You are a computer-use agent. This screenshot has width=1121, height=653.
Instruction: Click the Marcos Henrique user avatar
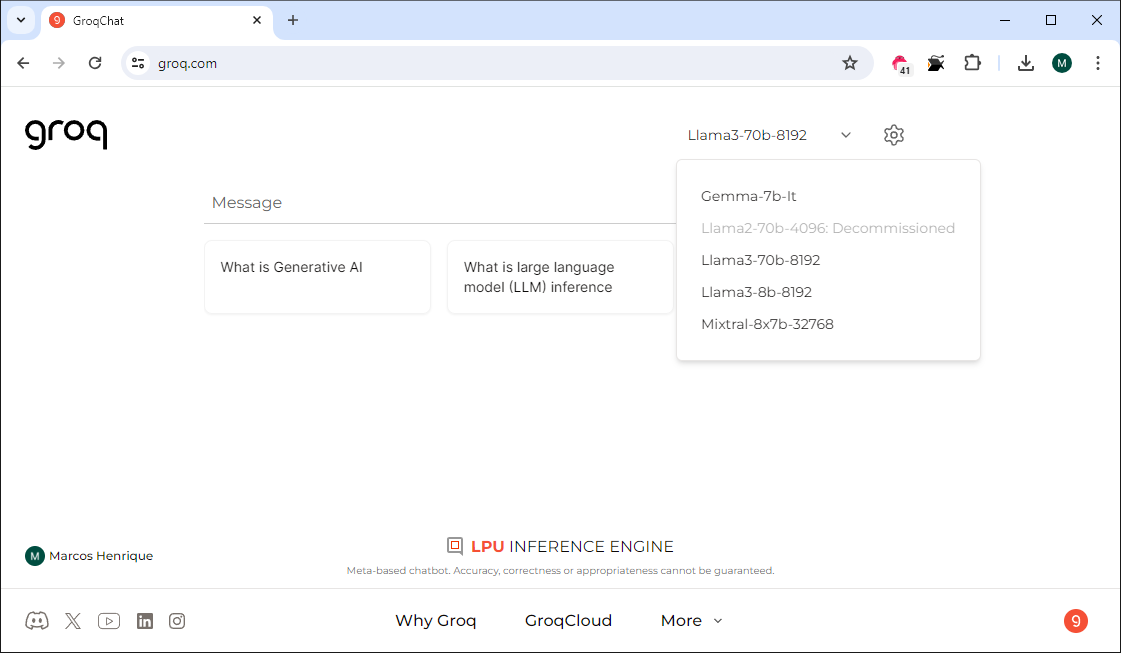click(x=34, y=556)
